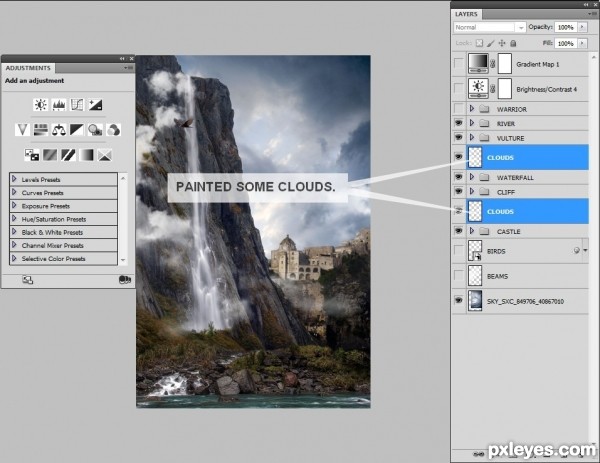This screenshot has height=463, width=600.
Task: Show the WARRIOR group
Action: (x=458, y=109)
